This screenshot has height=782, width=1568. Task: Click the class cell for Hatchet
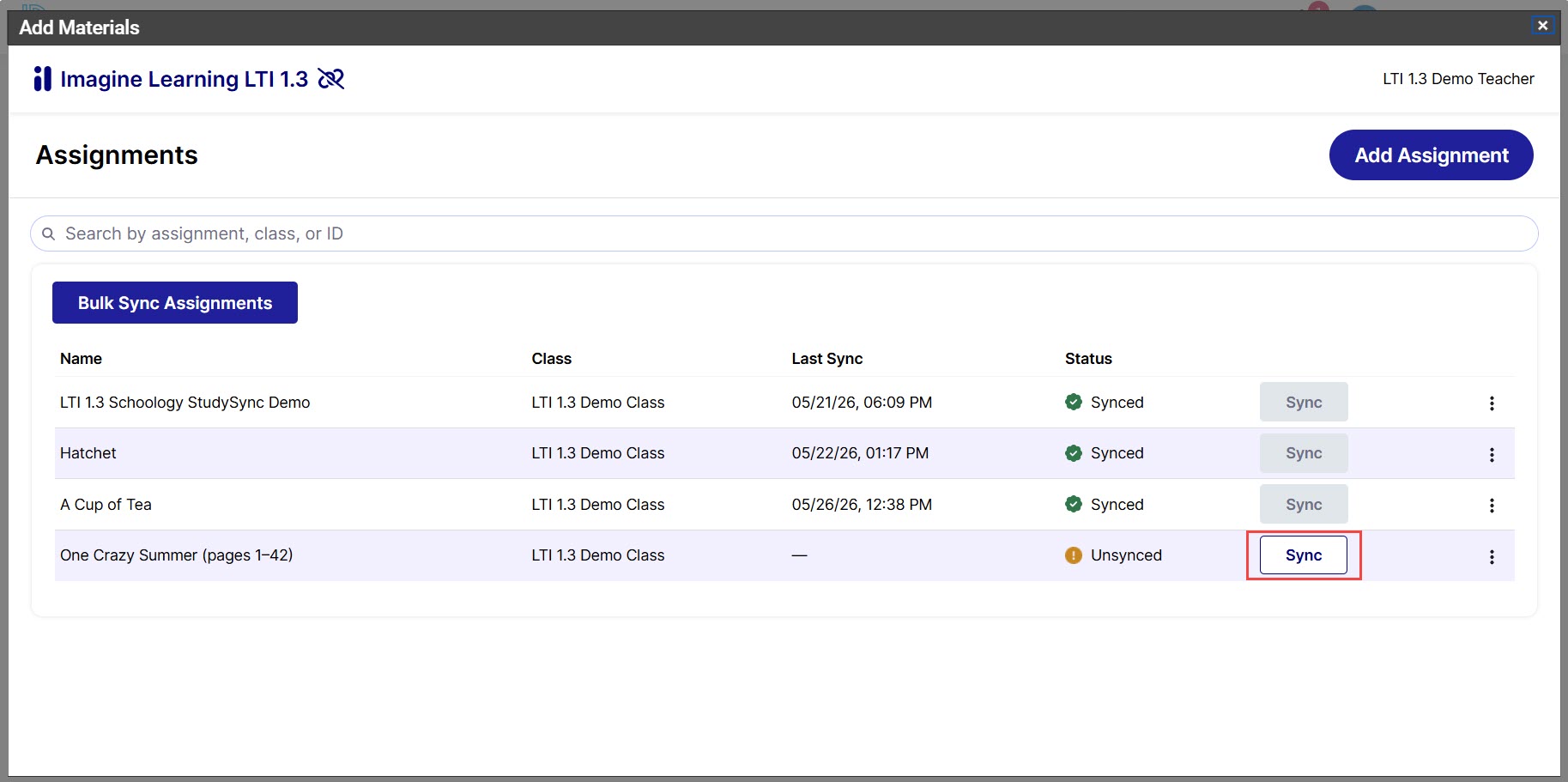tap(597, 453)
